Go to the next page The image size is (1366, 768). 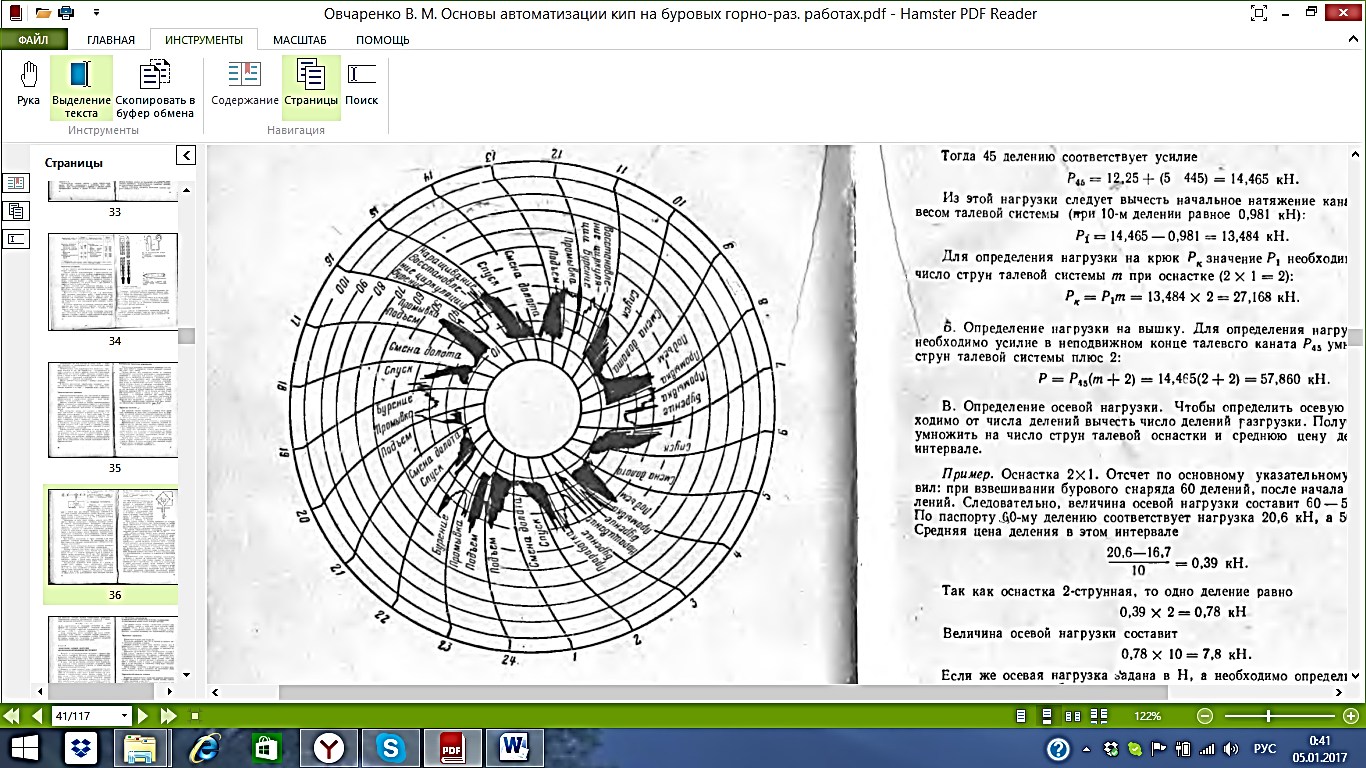pos(143,716)
